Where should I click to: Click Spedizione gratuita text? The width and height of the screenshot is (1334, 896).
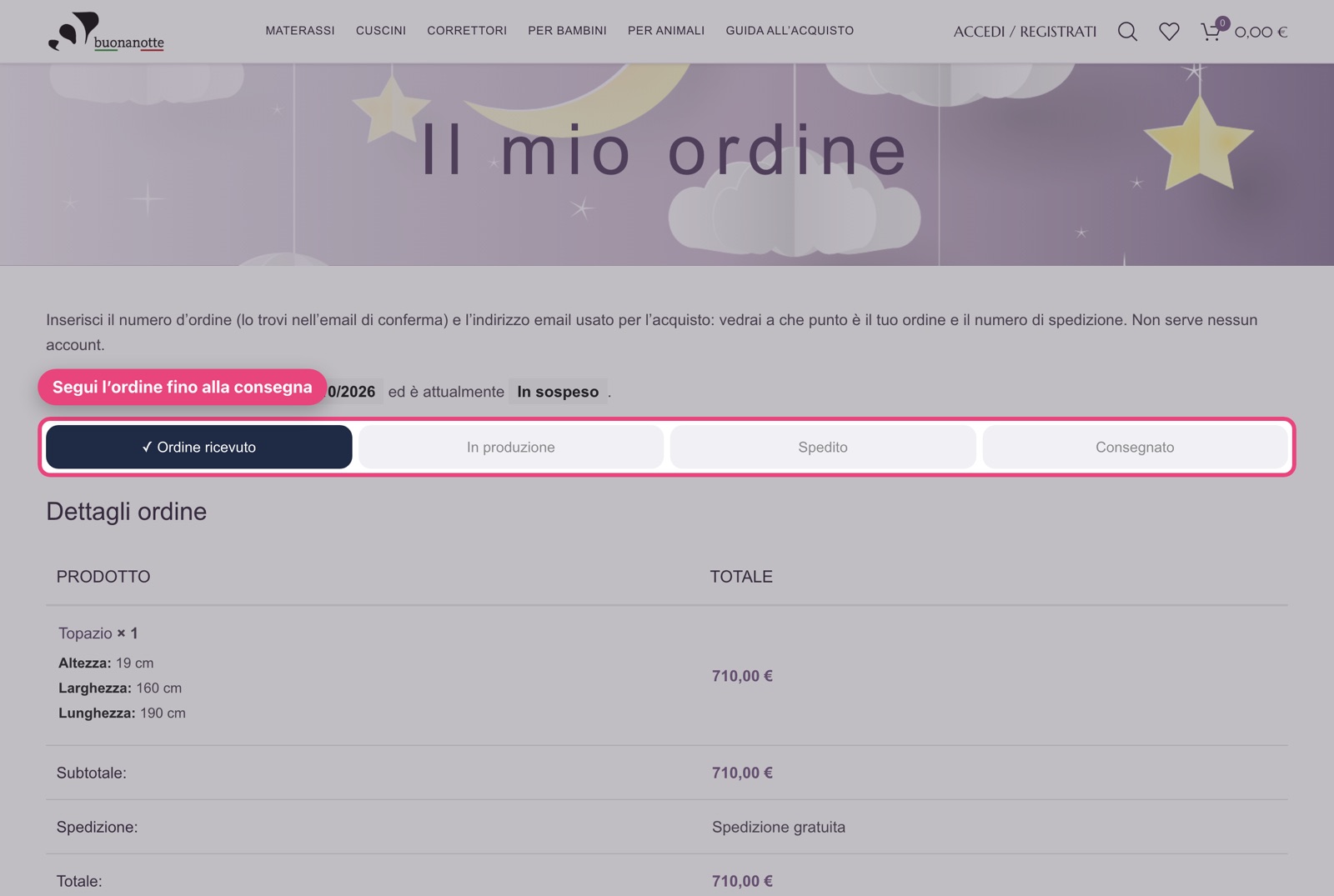(779, 827)
